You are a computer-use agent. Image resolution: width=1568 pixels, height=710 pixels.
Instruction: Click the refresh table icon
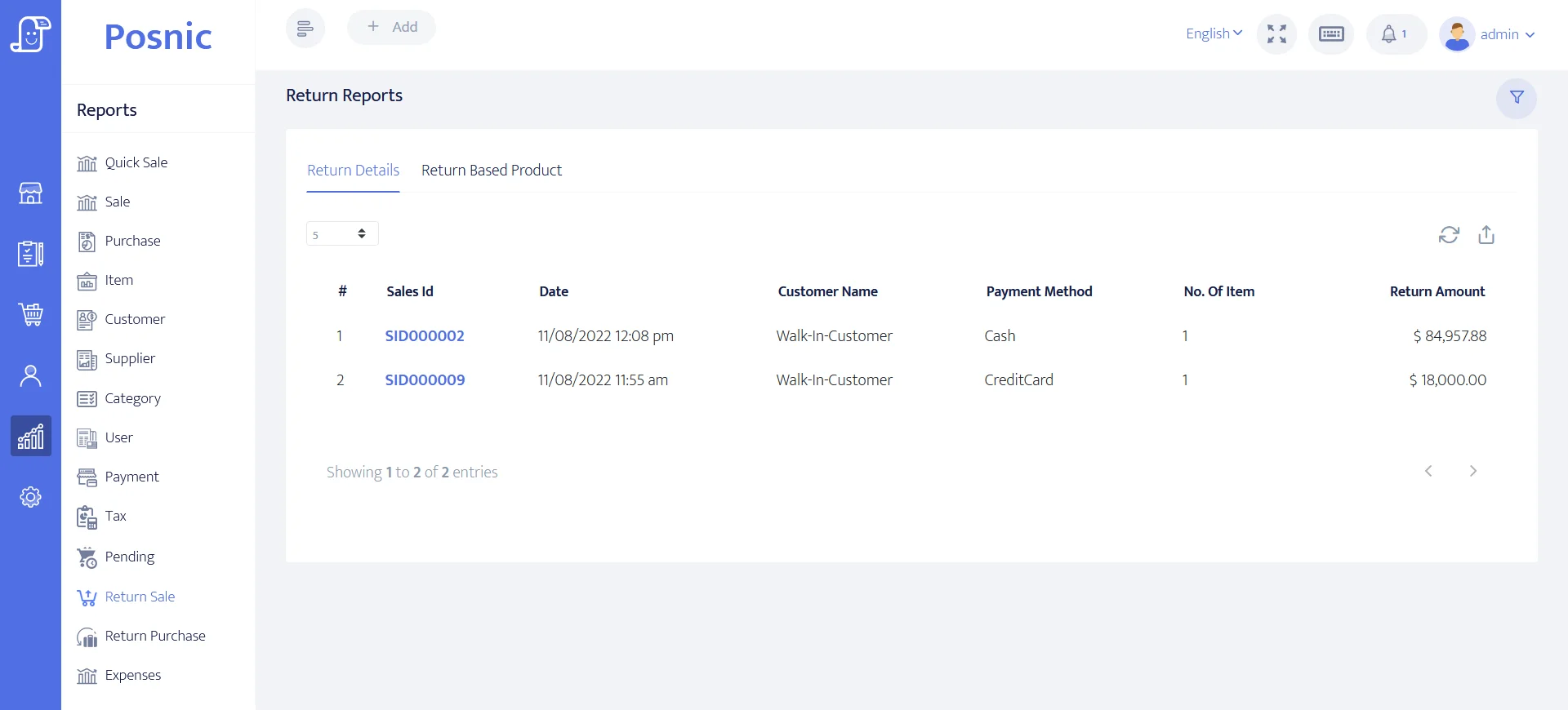pos(1449,235)
